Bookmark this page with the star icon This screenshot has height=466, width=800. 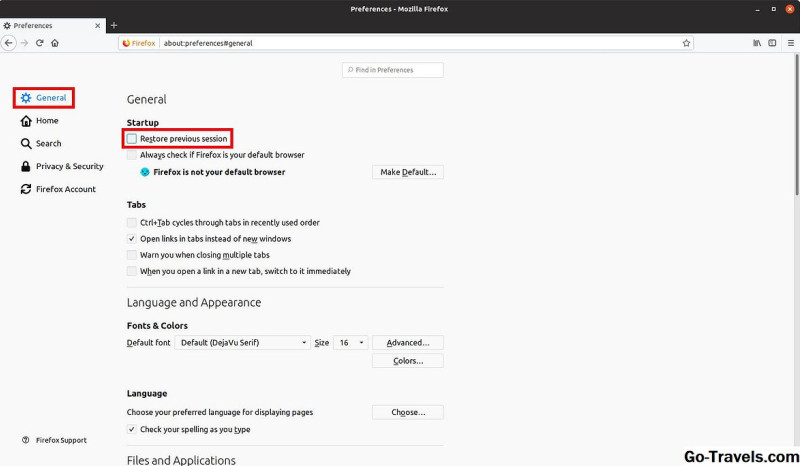coord(686,43)
